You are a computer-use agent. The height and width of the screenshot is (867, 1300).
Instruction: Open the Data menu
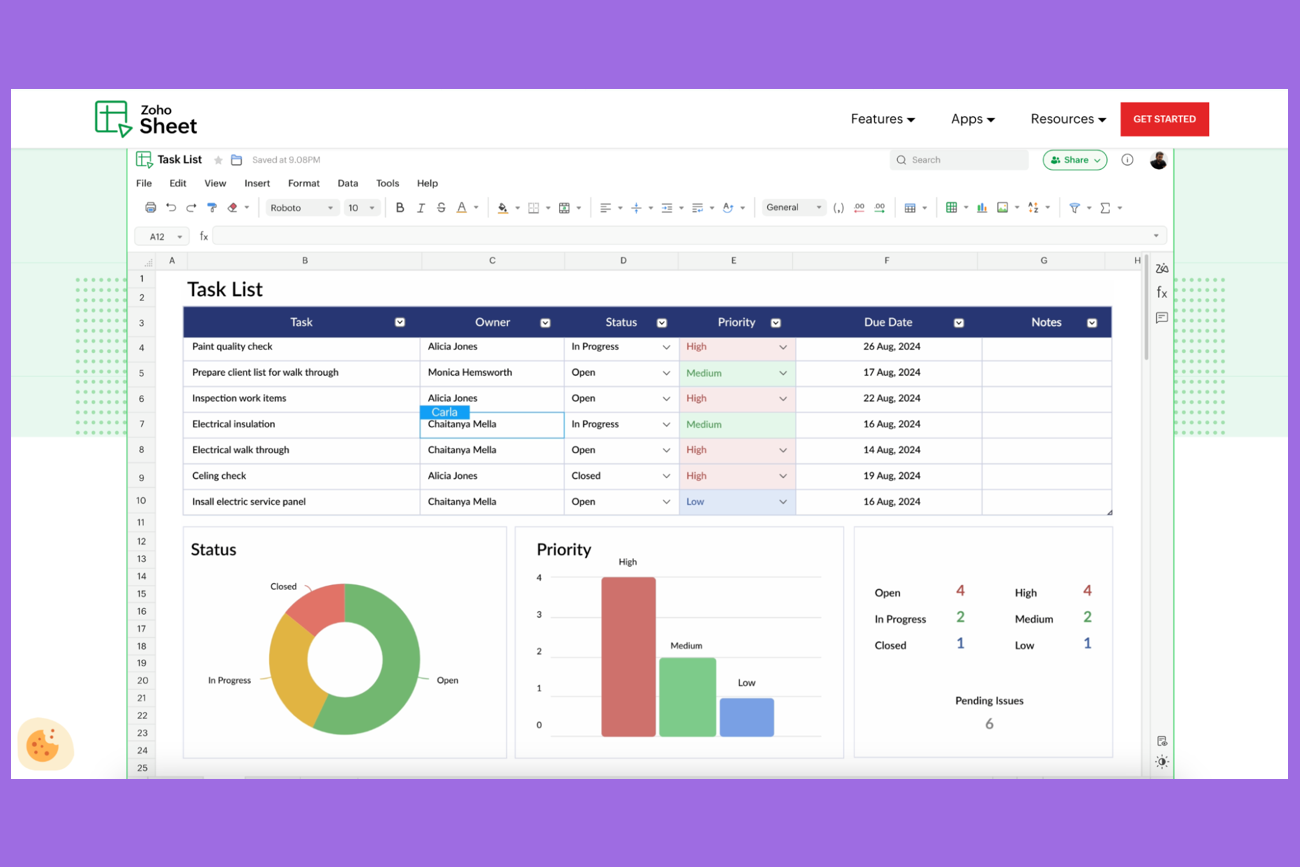click(347, 184)
